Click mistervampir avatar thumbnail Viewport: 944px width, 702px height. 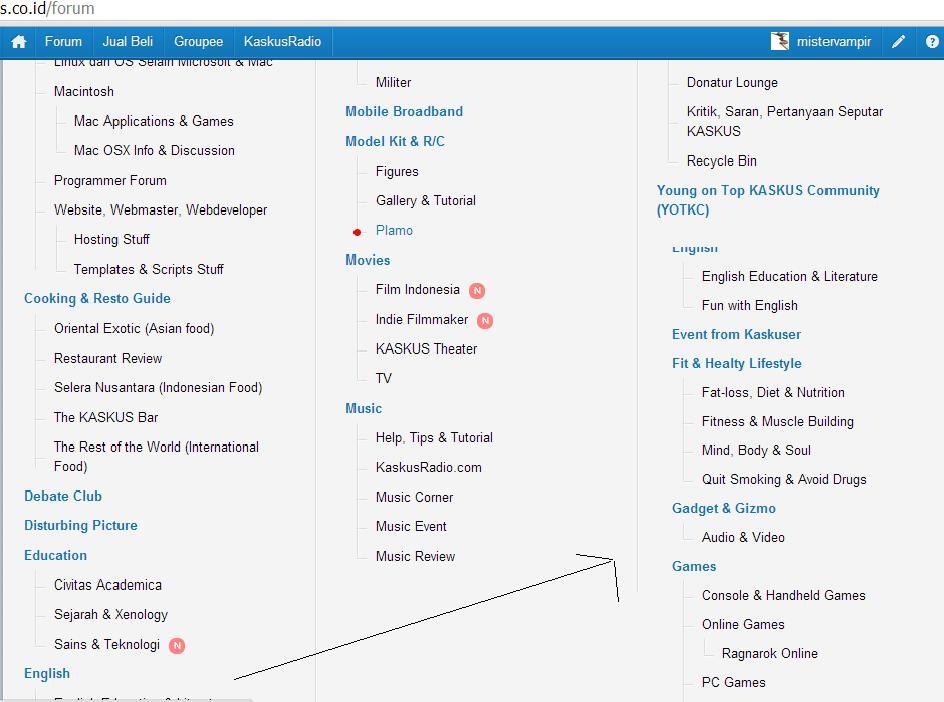(x=780, y=41)
